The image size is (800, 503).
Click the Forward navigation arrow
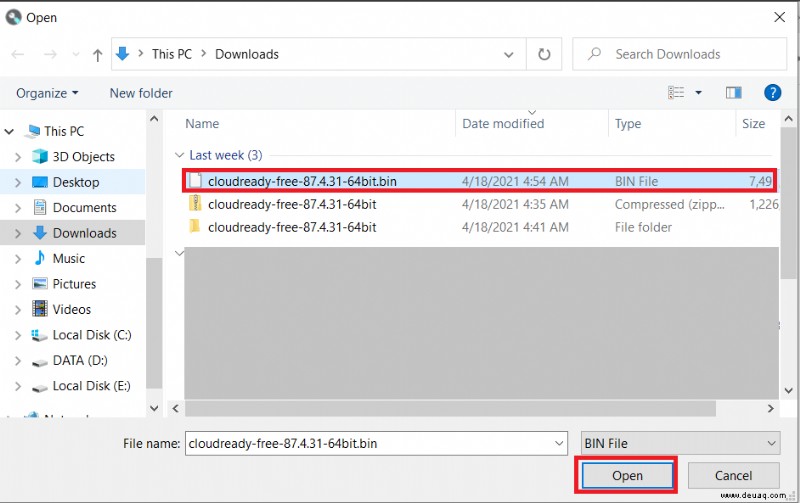(50, 54)
